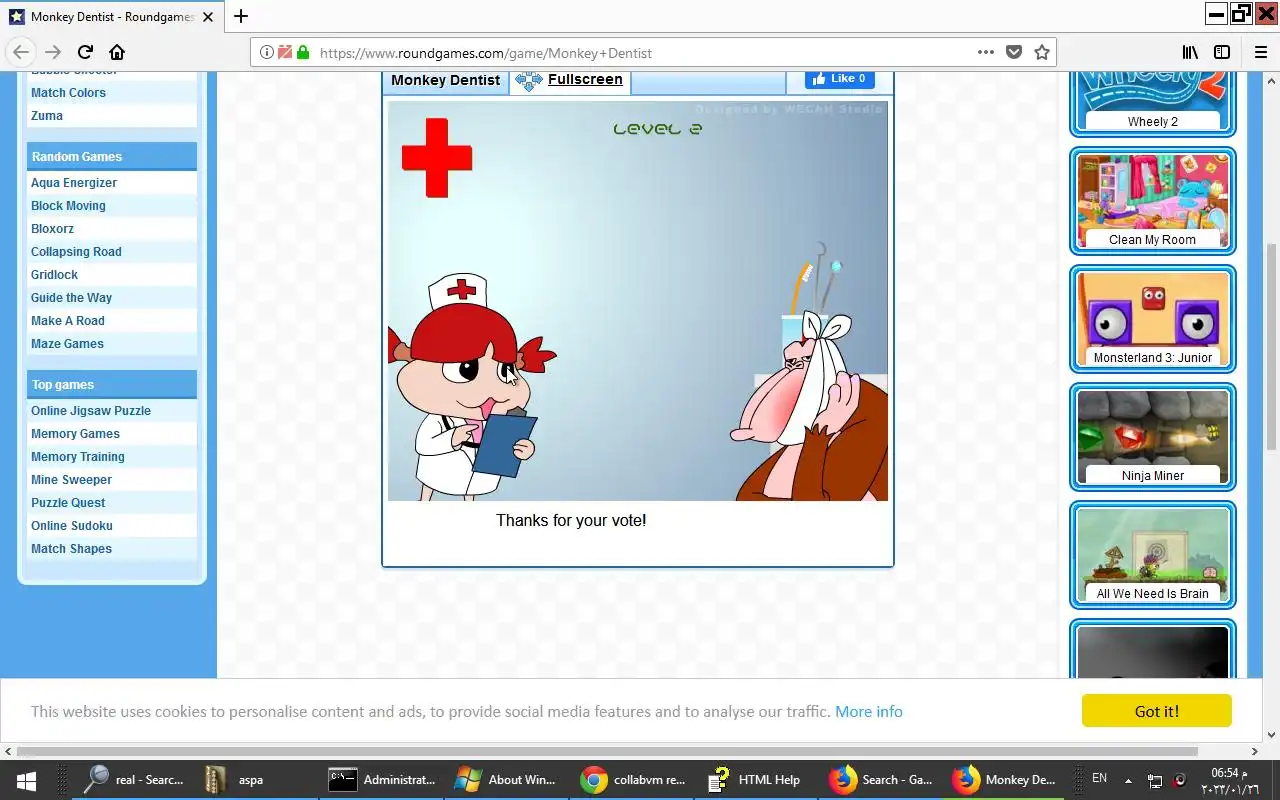This screenshot has width=1280, height=800.
Task: Switch to Administrator command prompt taskbar item
Action: click(382, 780)
